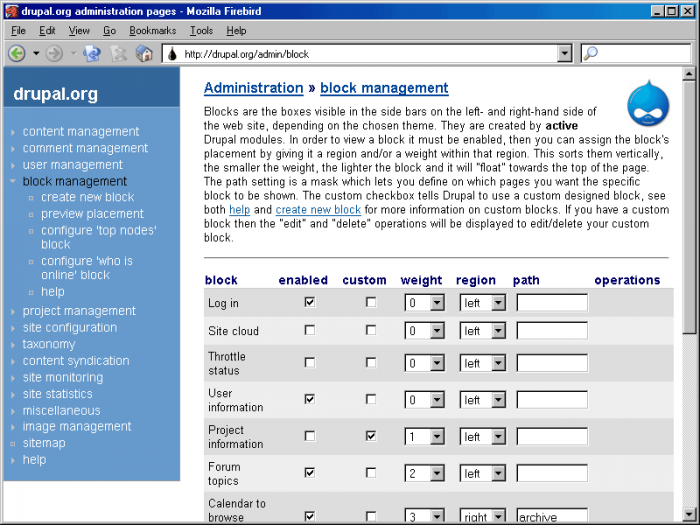Click the Drupal drop logo image
This screenshot has width=700, height=525.
coord(648,103)
